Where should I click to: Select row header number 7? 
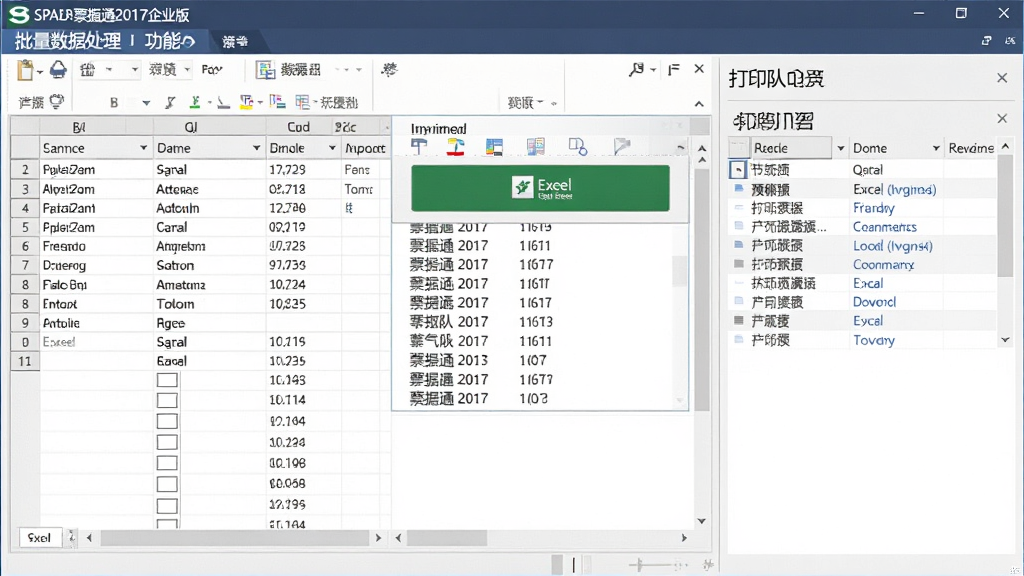click(25, 265)
